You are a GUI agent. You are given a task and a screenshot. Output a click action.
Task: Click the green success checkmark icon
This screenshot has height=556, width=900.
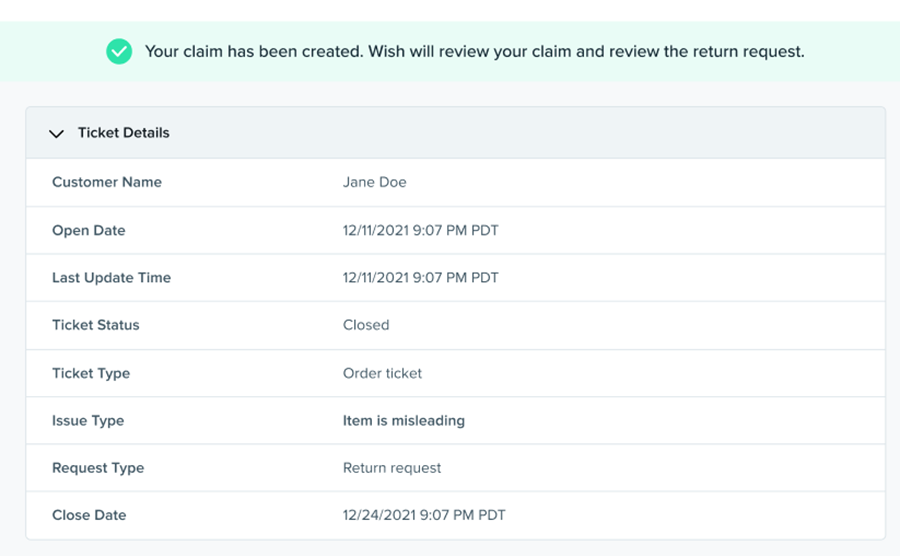[x=119, y=51]
